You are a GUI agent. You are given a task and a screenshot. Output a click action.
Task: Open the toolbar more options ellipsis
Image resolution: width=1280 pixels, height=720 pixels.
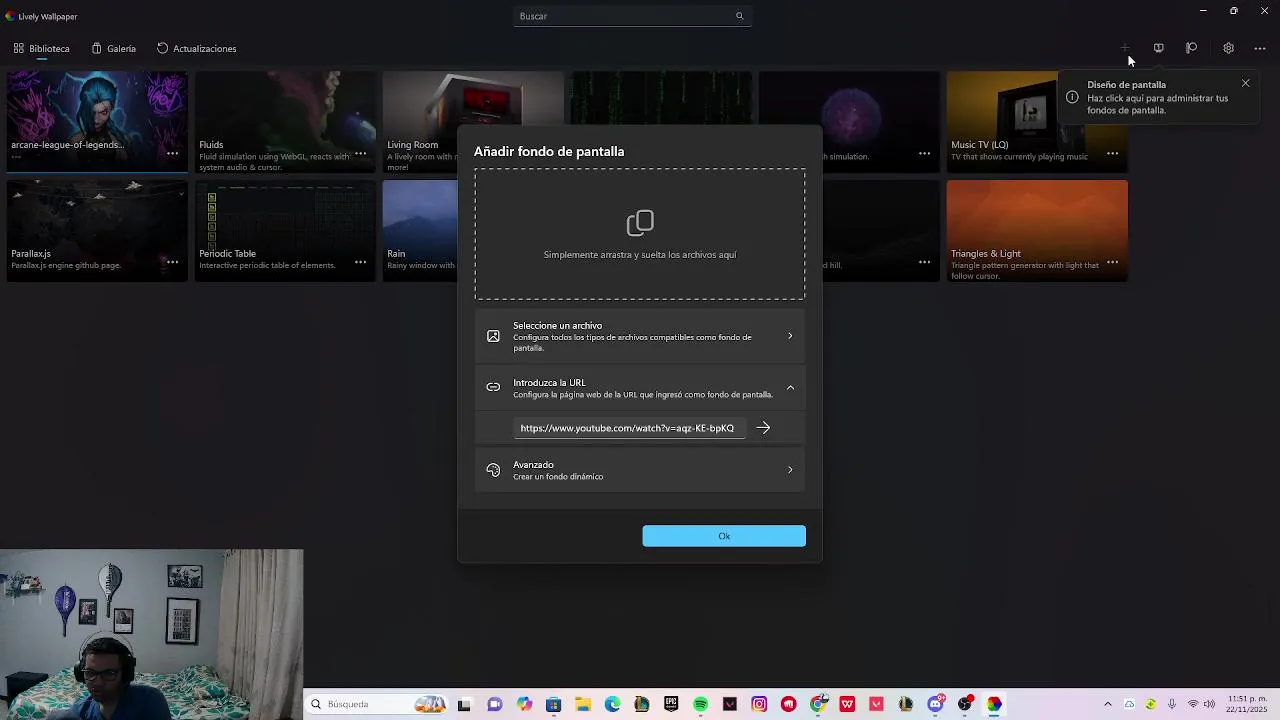pos(1260,48)
